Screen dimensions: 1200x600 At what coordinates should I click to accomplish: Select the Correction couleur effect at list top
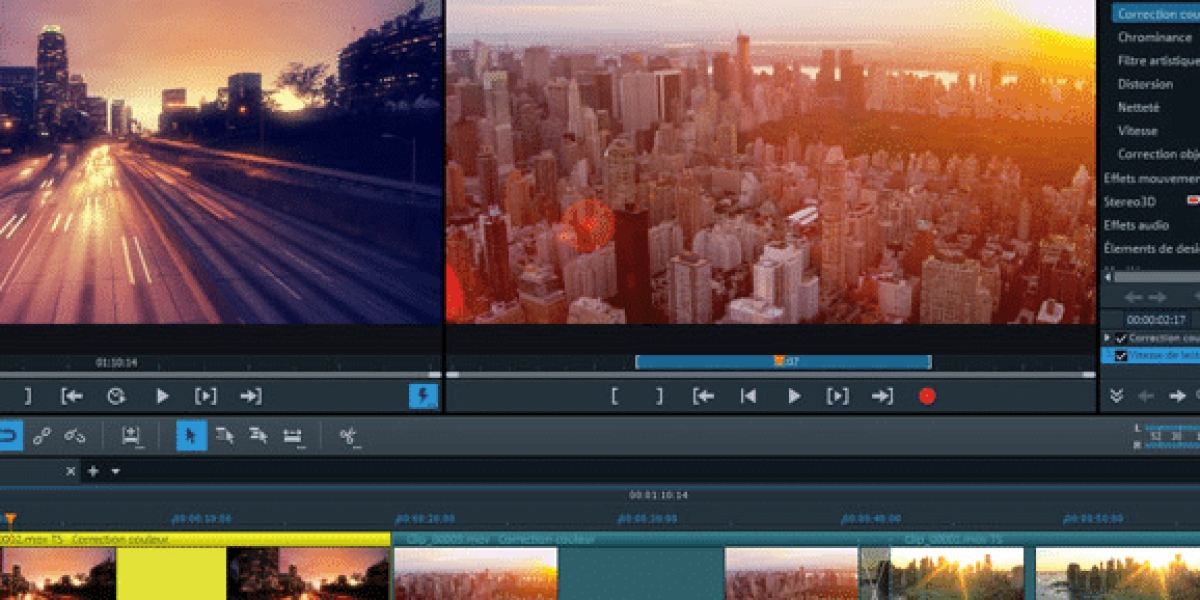[1155, 14]
